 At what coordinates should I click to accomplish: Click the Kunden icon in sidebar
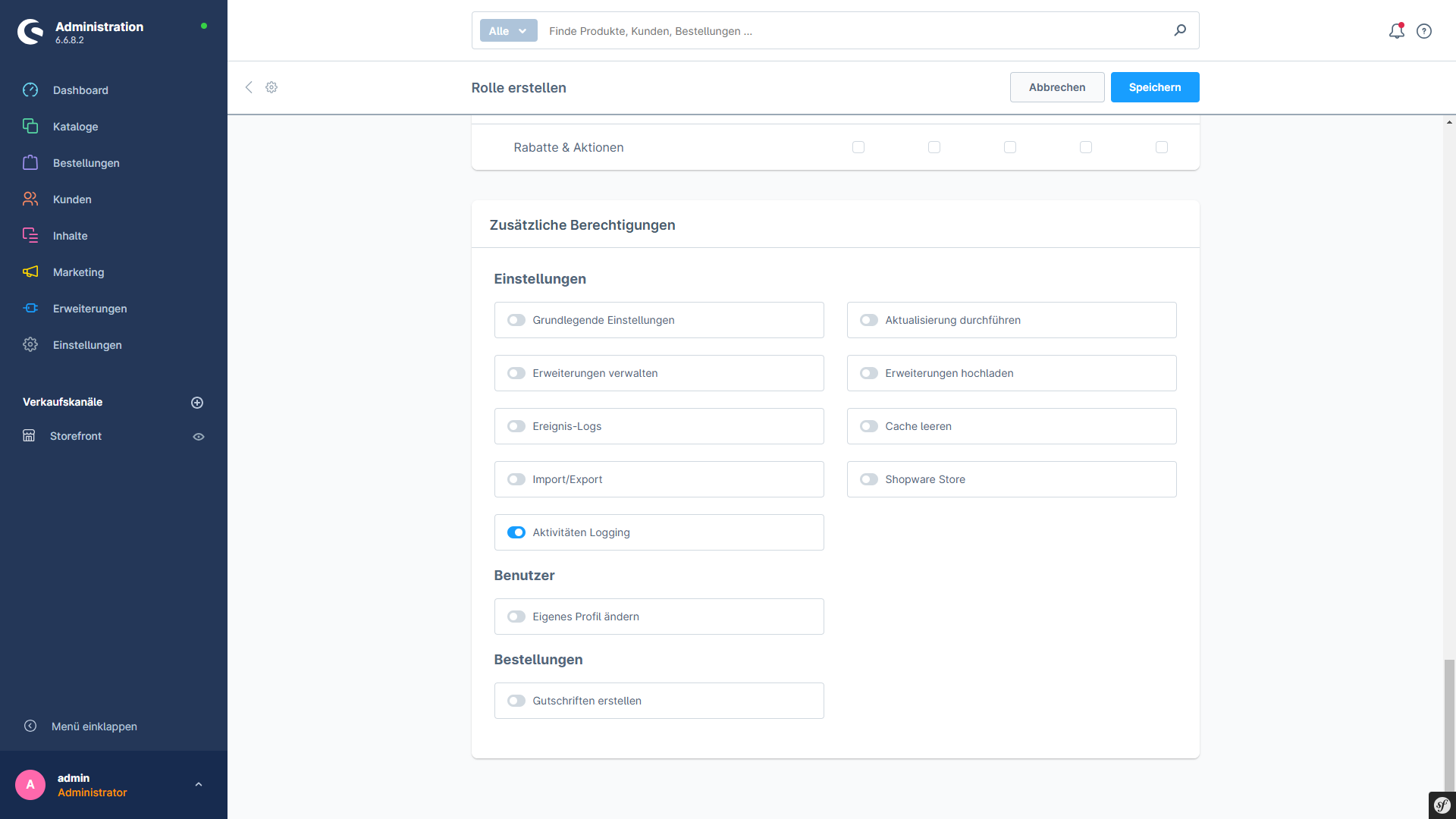[31, 199]
